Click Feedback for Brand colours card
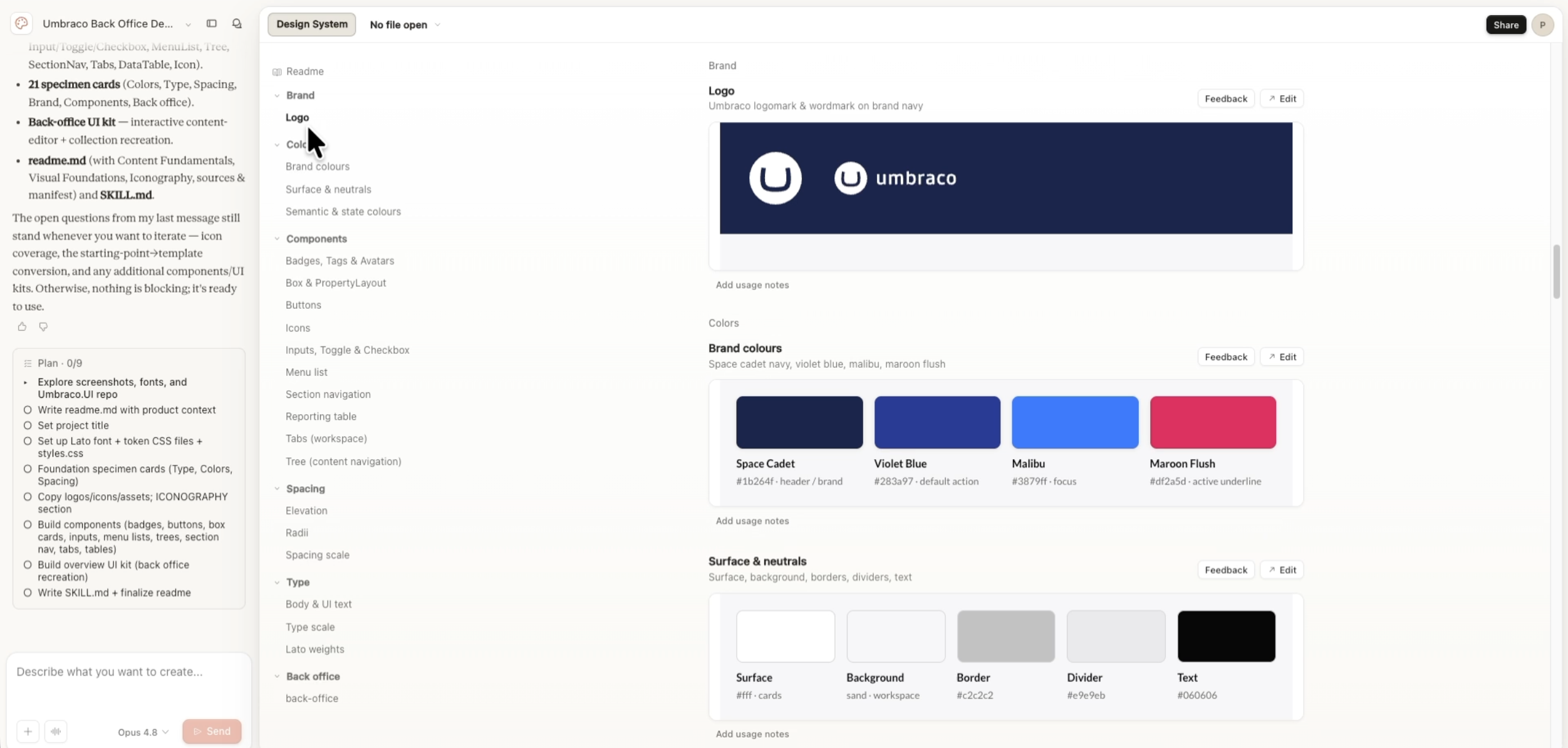1568x748 pixels. [1226, 356]
